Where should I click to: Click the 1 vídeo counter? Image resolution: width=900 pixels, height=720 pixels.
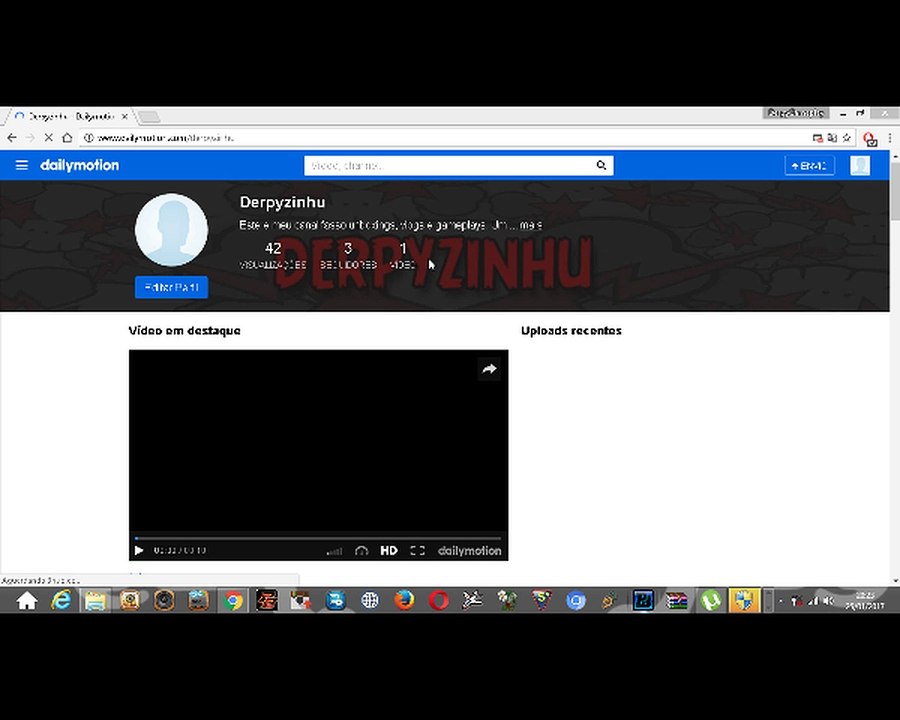(403, 256)
